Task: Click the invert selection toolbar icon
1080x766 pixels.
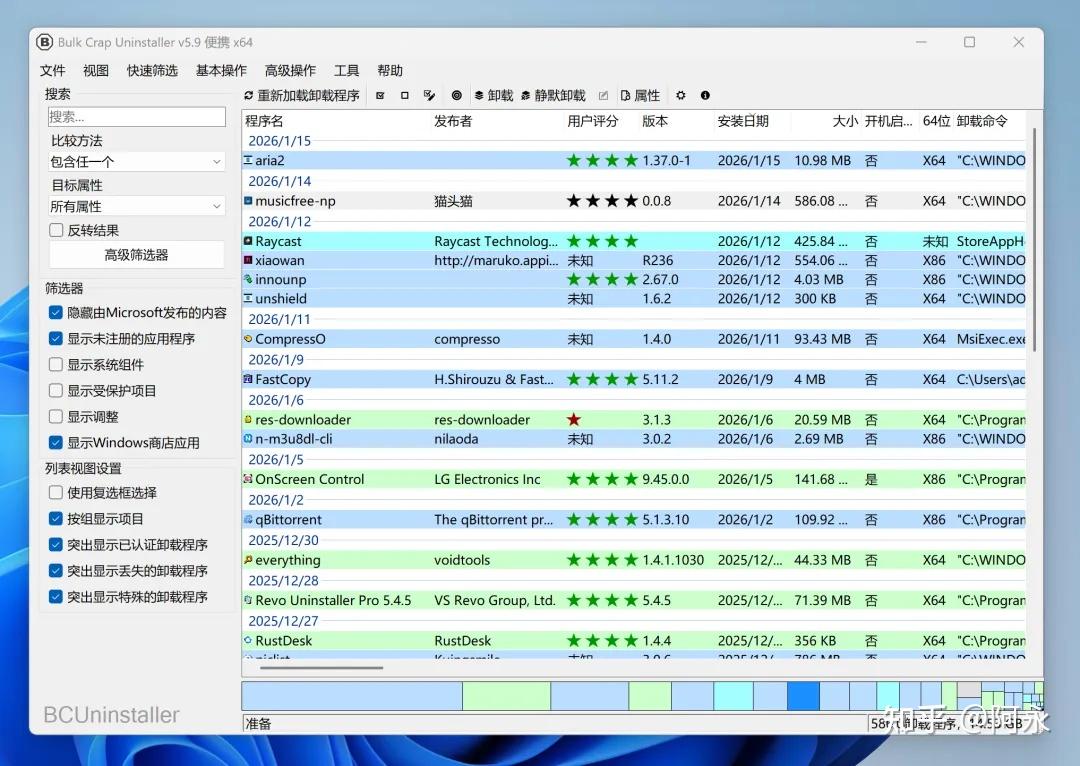Action: point(429,96)
